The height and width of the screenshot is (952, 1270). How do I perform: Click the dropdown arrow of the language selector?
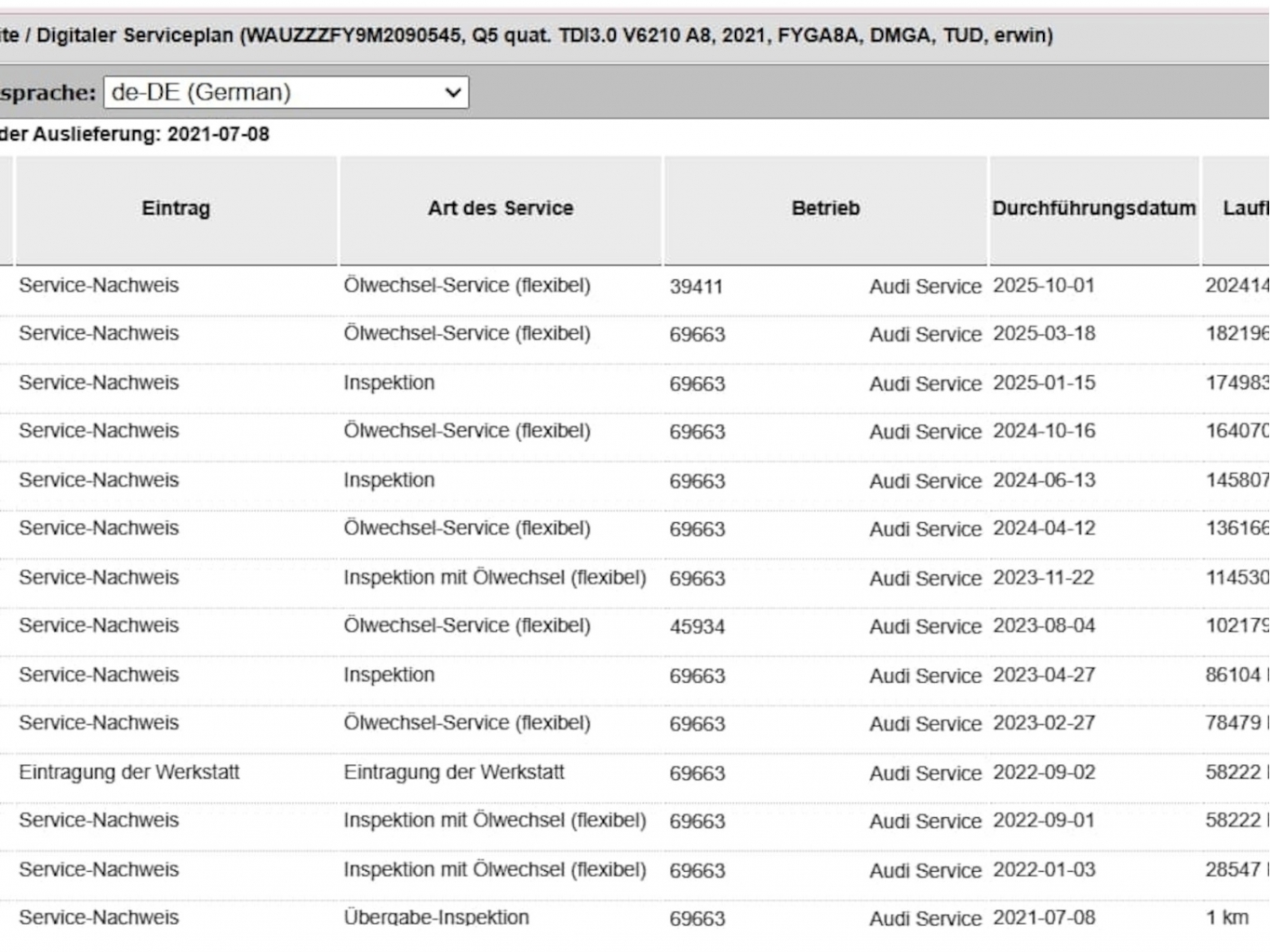click(453, 92)
